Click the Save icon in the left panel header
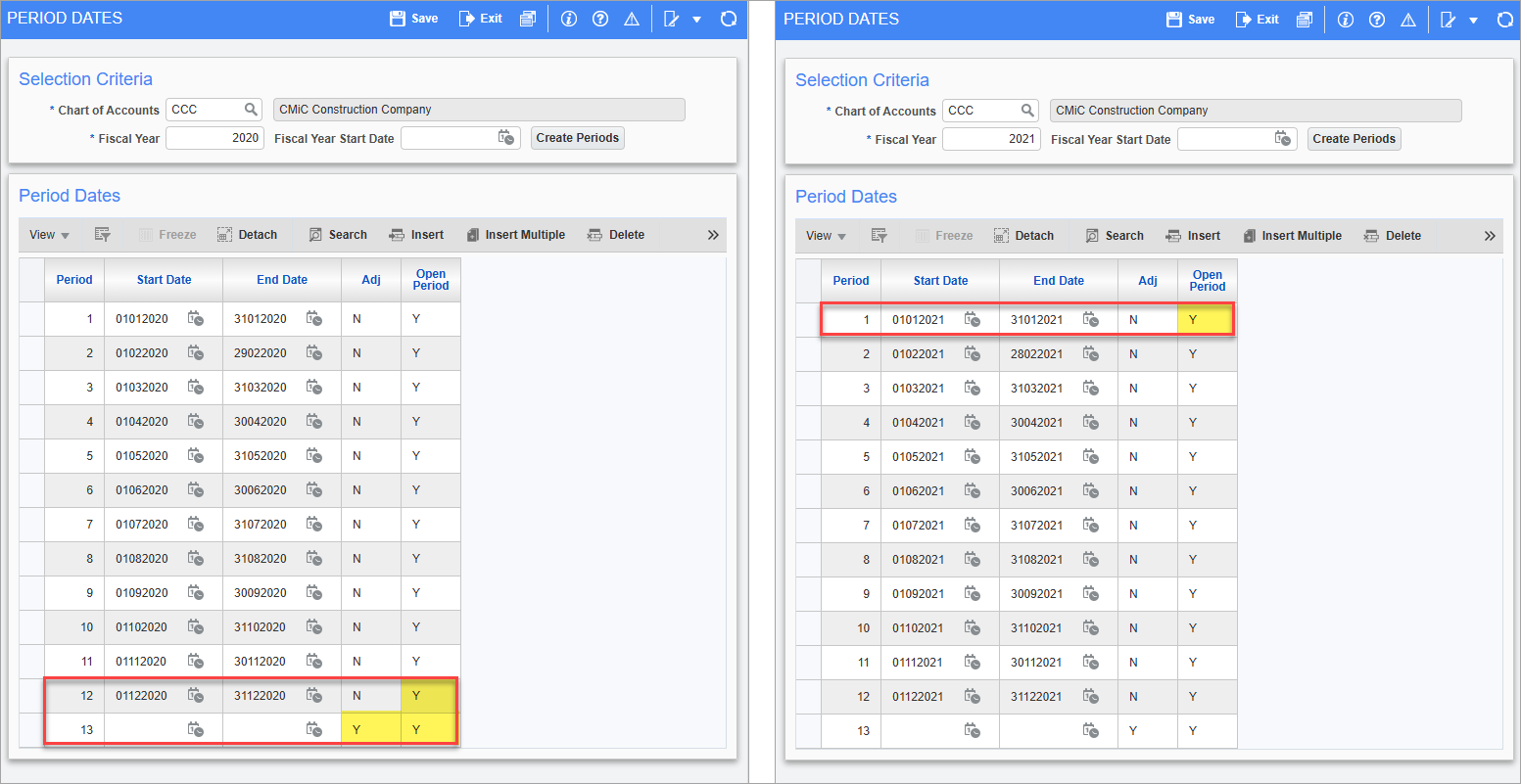The width and height of the screenshot is (1521, 784). pyautogui.click(x=413, y=19)
